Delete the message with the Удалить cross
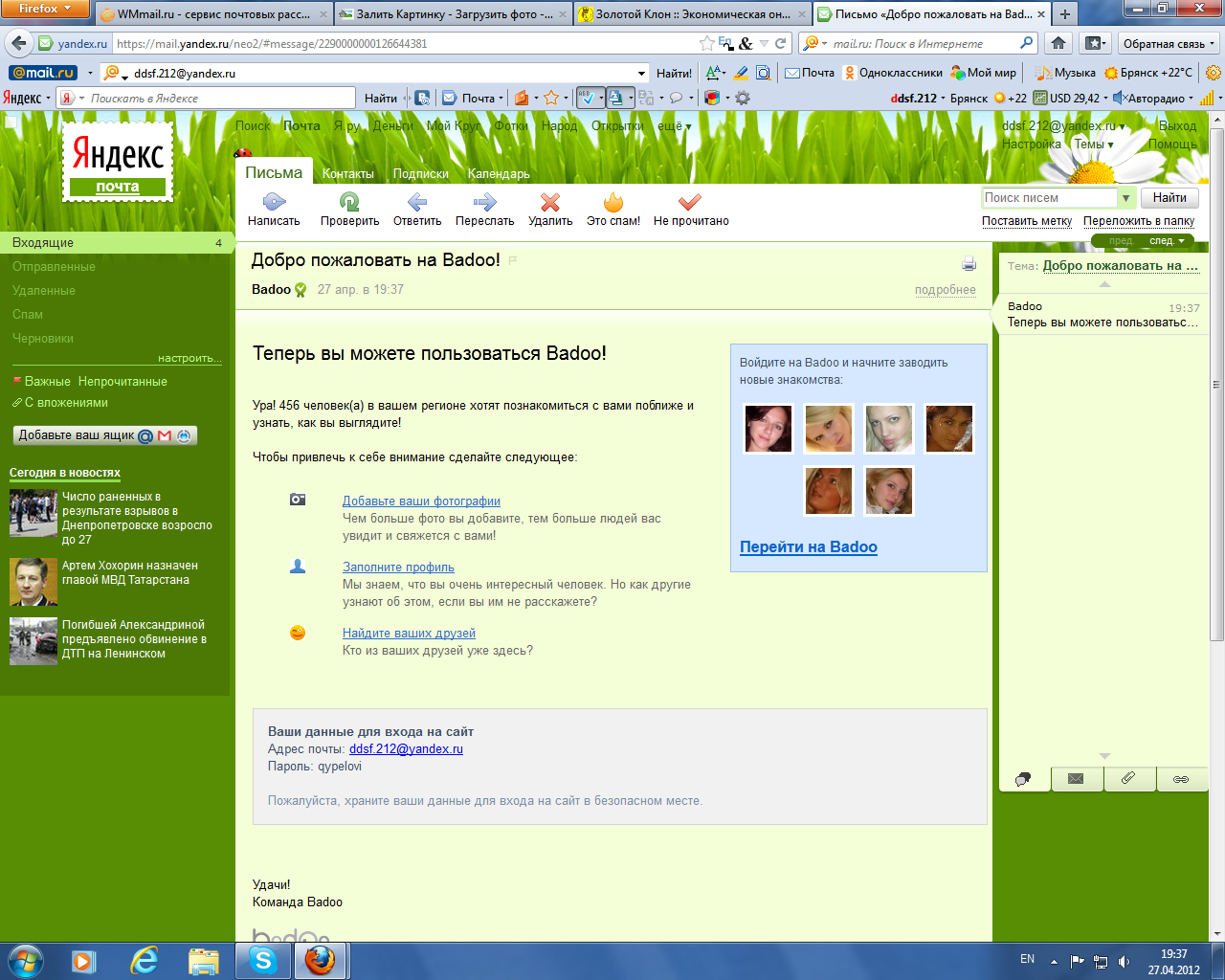1225x980 pixels. point(550,202)
